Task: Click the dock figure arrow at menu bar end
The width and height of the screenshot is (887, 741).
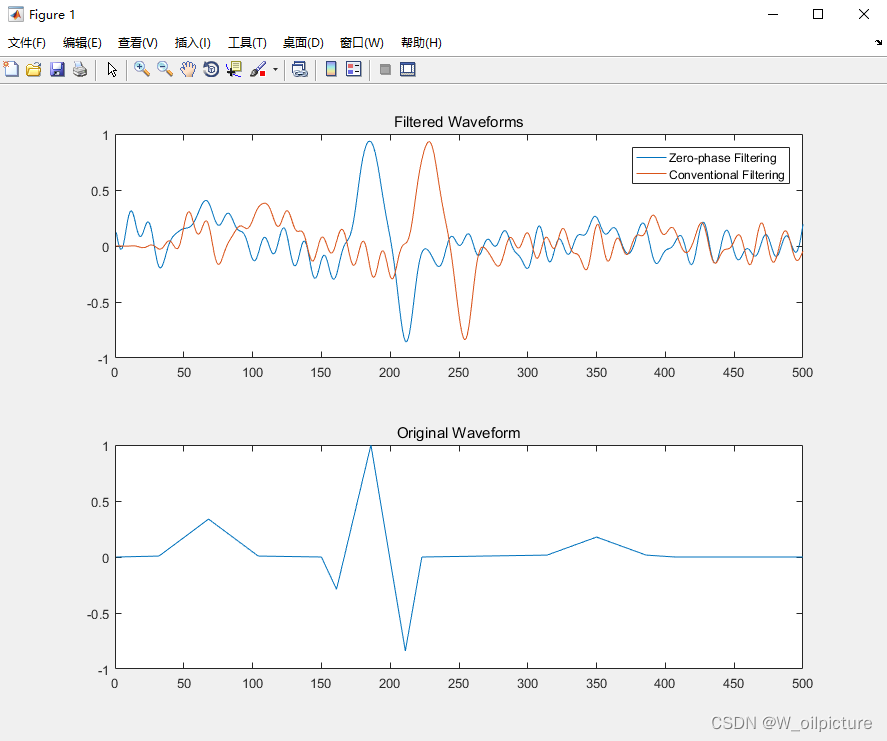Action: point(878,42)
